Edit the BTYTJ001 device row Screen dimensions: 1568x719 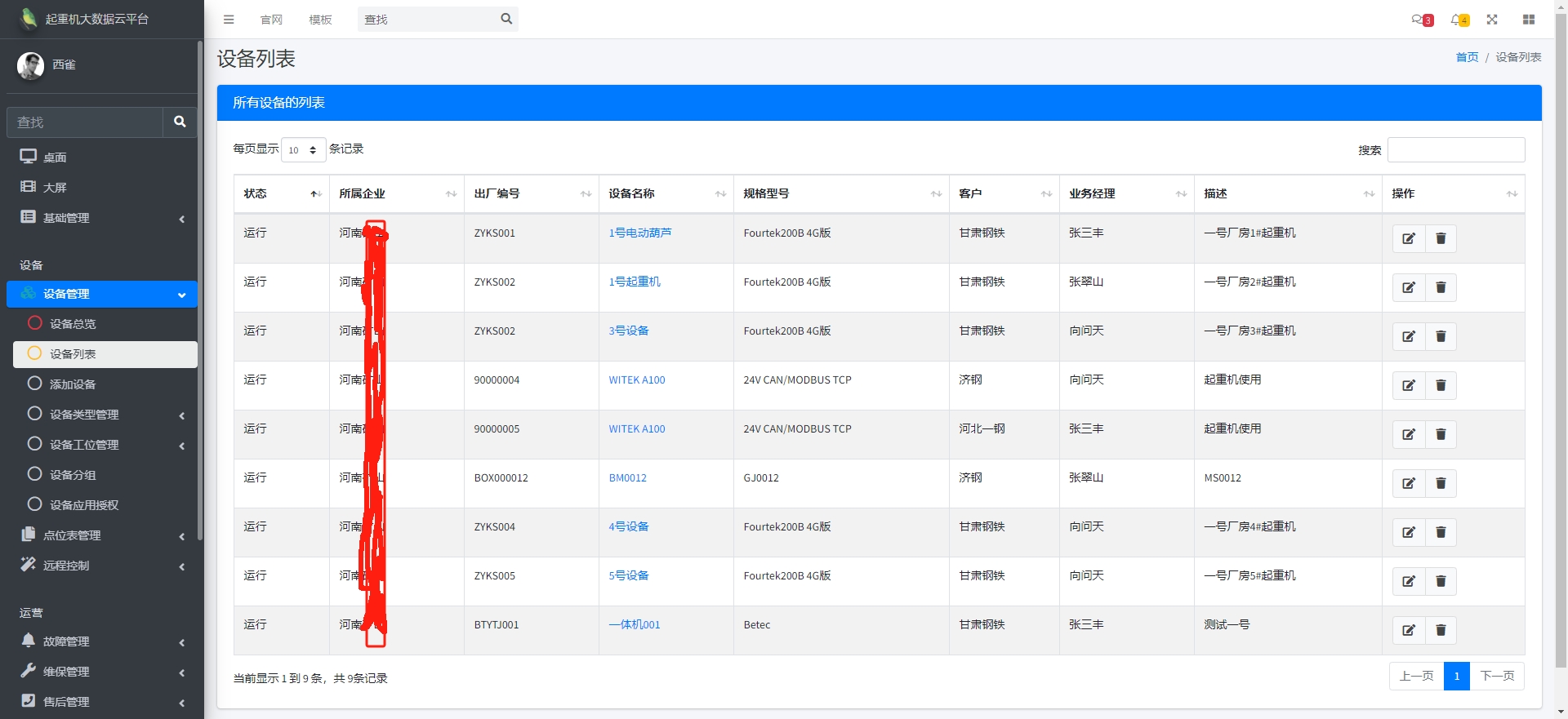(1409, 630)
